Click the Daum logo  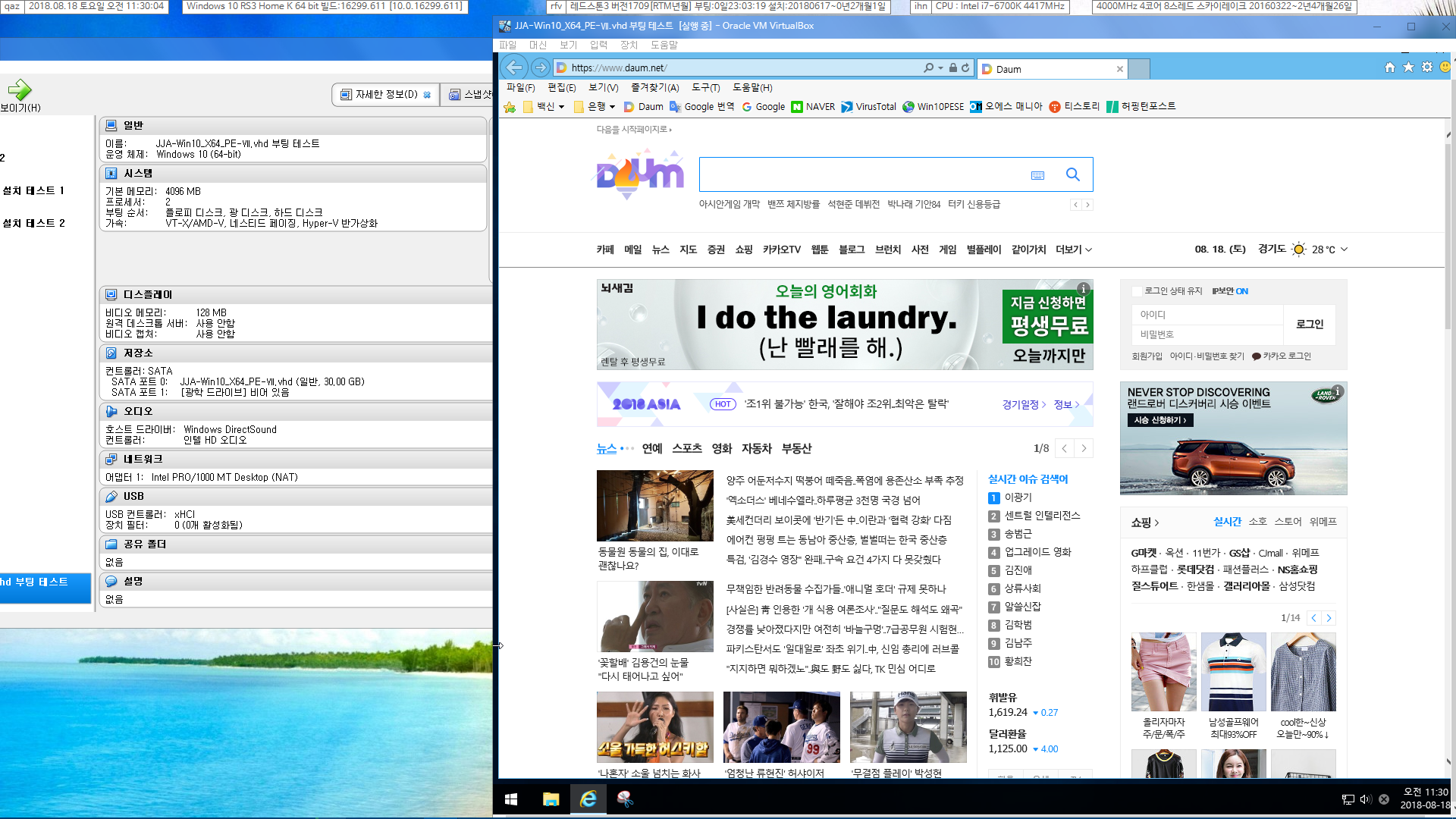click(x=639, y=174)
